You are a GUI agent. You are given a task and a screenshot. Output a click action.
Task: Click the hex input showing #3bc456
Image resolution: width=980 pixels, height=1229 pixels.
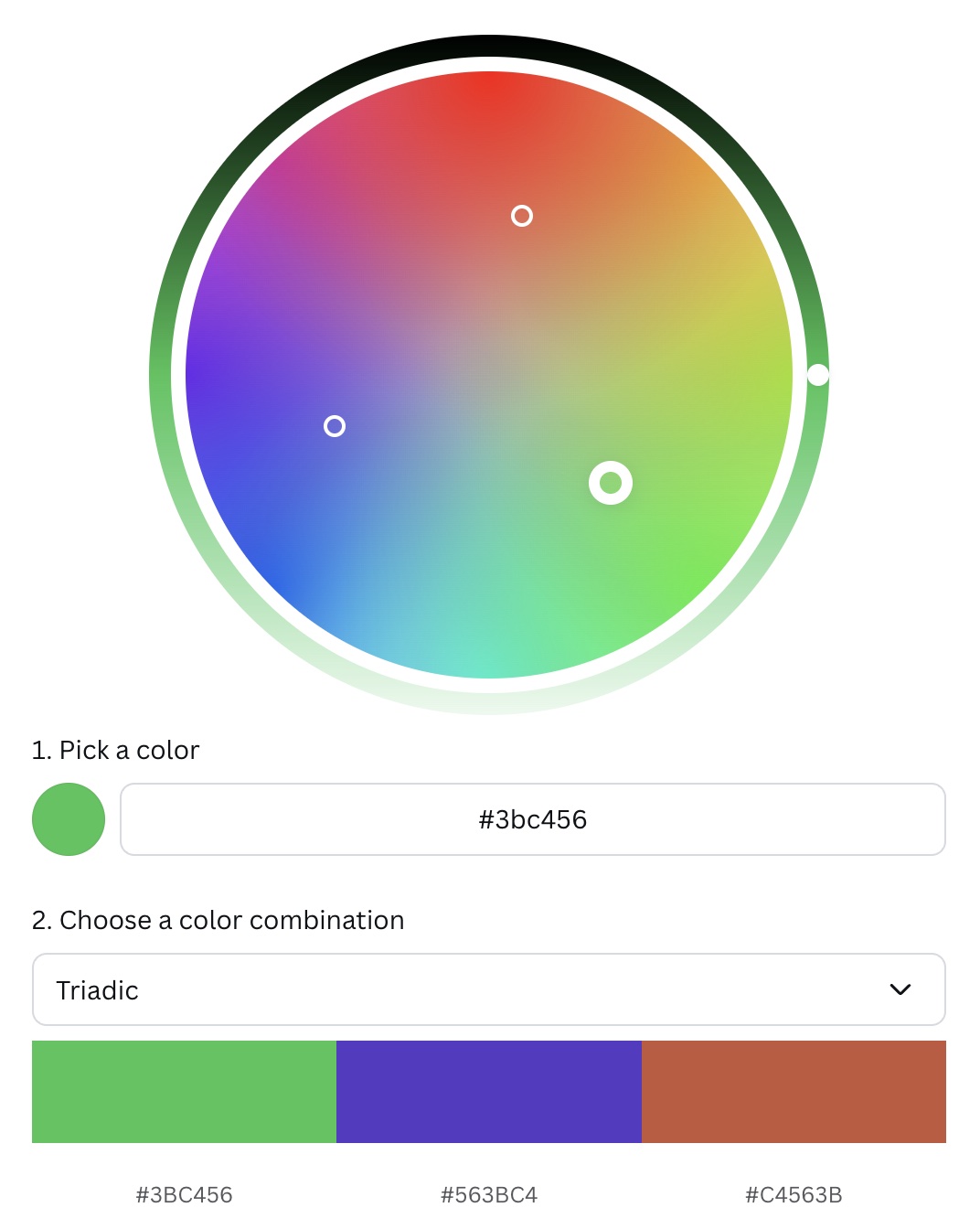pos(533,819)
